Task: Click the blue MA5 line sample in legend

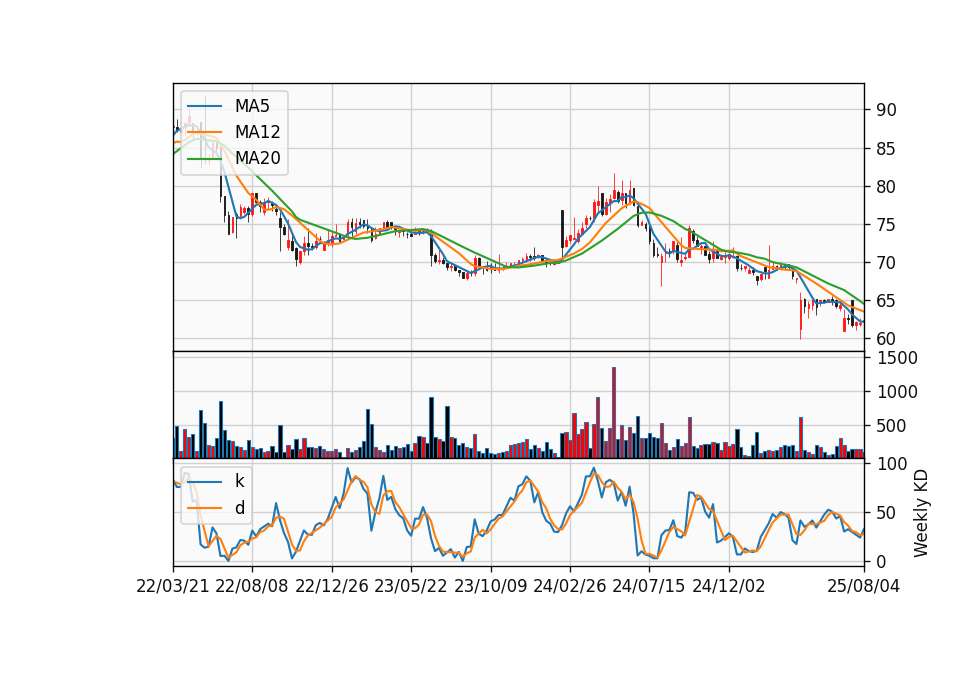Action: [x=204, y=106]
